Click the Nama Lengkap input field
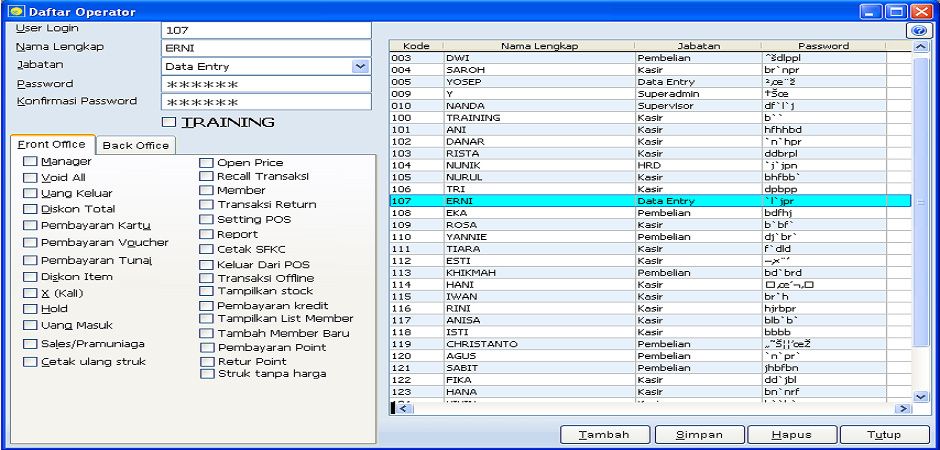940x450 pixels. pos(266,49)
